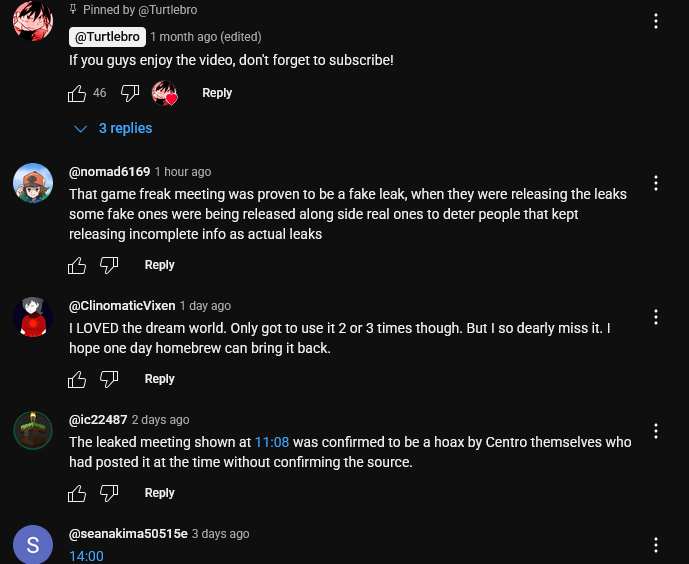Like the pinned @Turtlebro comment
689x564 pixels.
(77, 93)
